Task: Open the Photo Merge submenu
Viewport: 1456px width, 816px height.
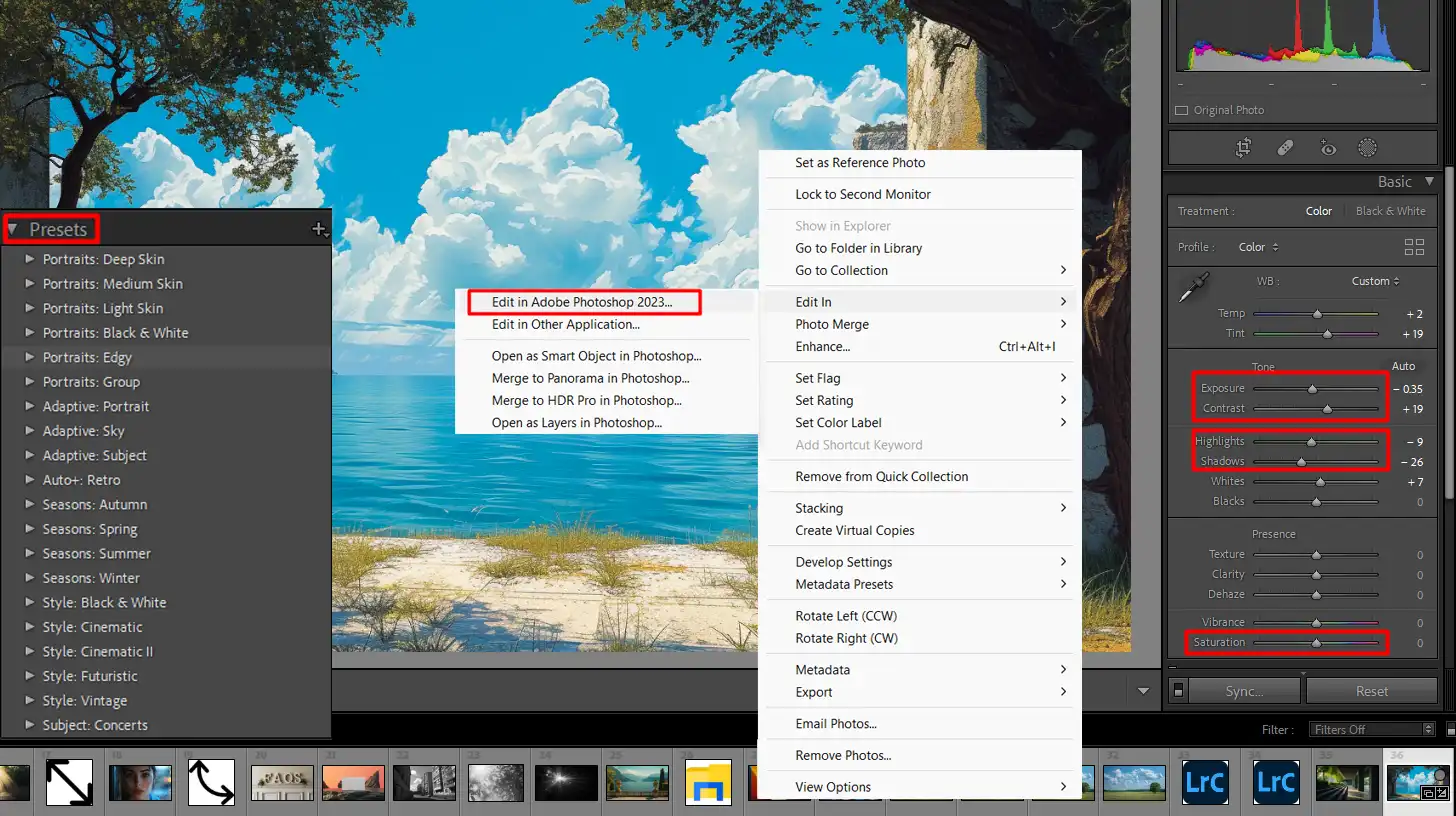Action: (920, 324)
